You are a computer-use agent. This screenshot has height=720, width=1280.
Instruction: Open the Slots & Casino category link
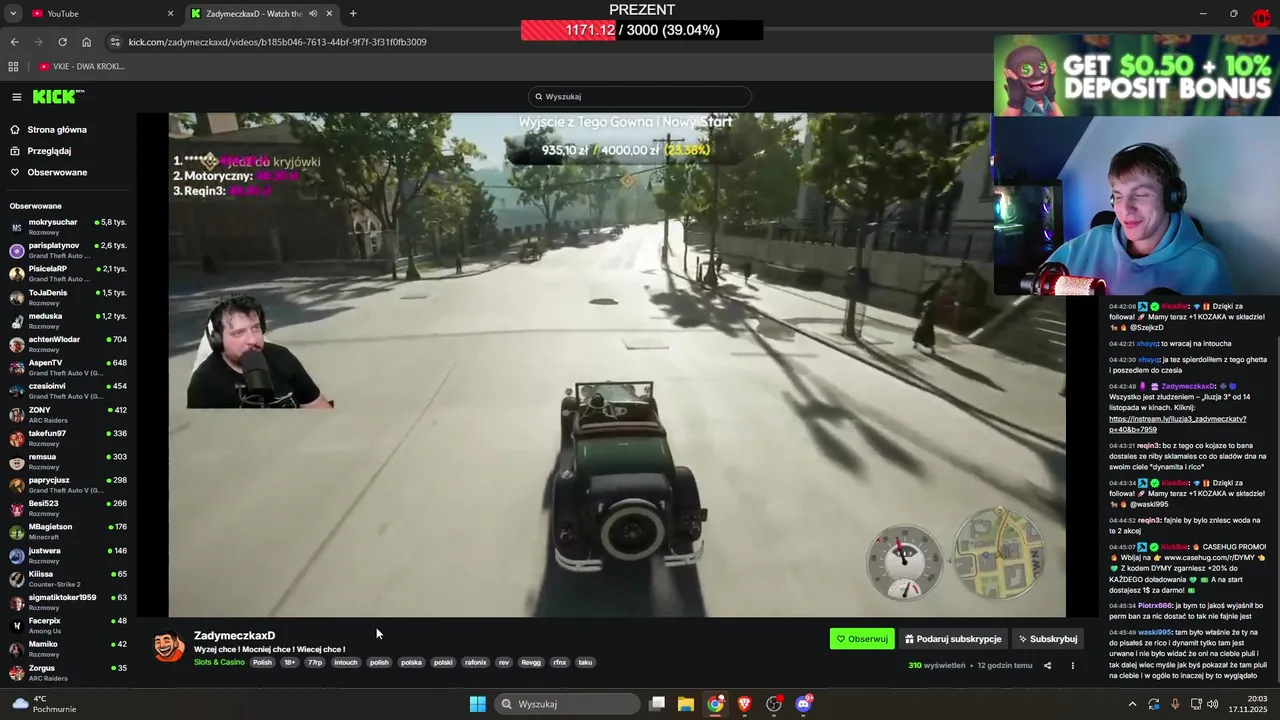click(x=219, y=663)
